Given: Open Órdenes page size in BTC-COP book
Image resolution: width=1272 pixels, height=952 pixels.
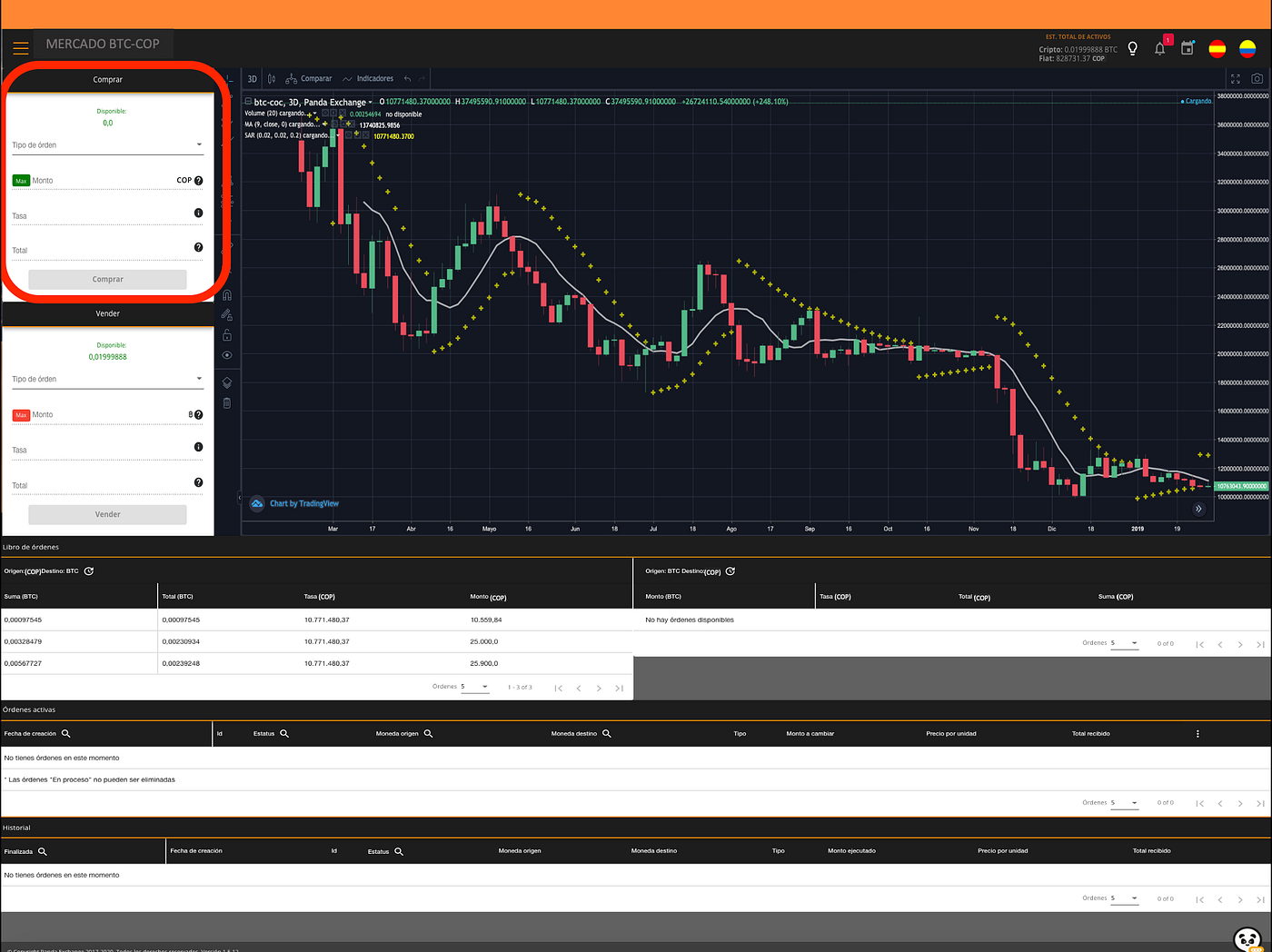Looking at the screenshot, I should (1124, 643).
